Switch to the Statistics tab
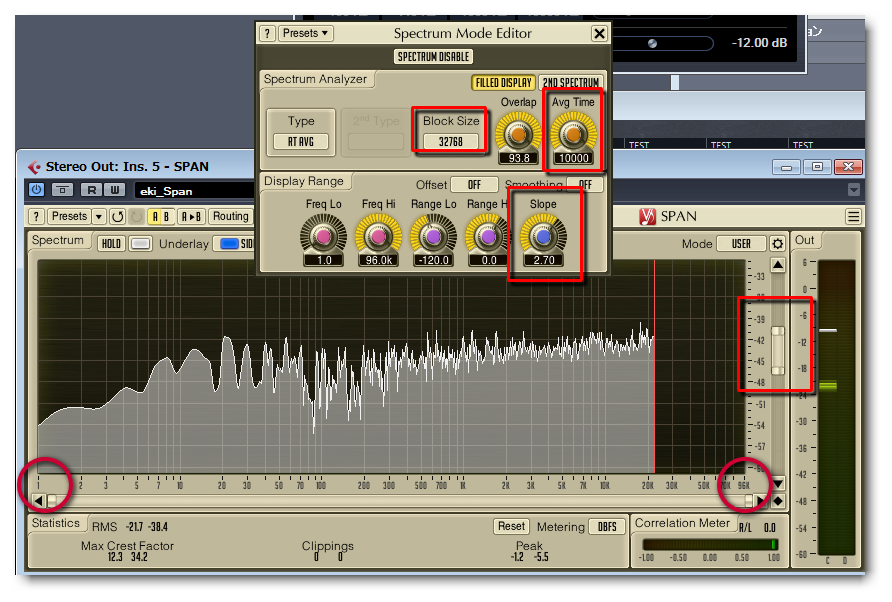892x602 pixels. pyautogui.click(x=56, y=523)
